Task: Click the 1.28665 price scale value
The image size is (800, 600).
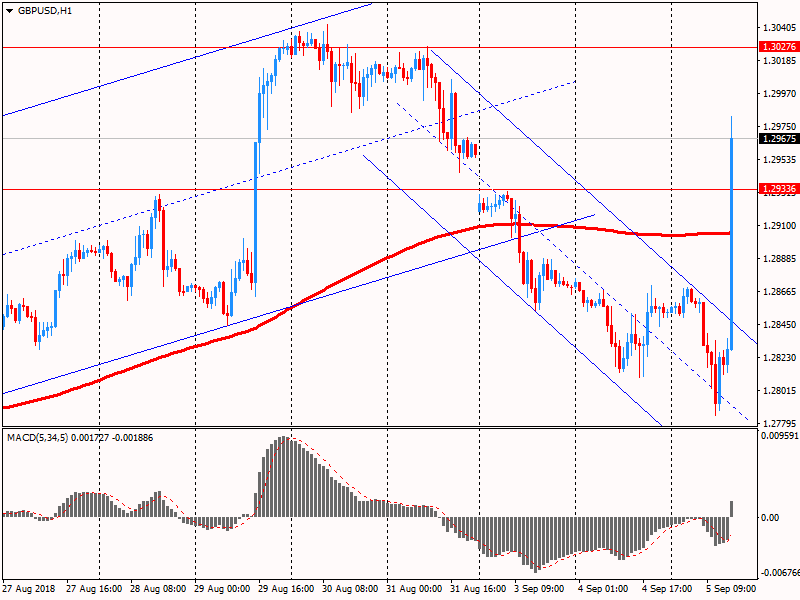Action: [779, 292]
